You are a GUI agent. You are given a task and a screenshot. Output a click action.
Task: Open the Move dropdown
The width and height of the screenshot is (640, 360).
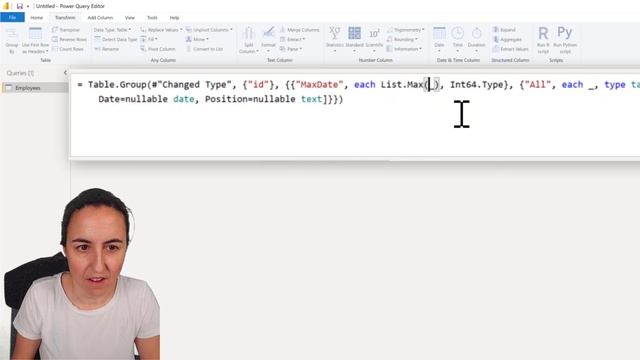pos(197,39)
